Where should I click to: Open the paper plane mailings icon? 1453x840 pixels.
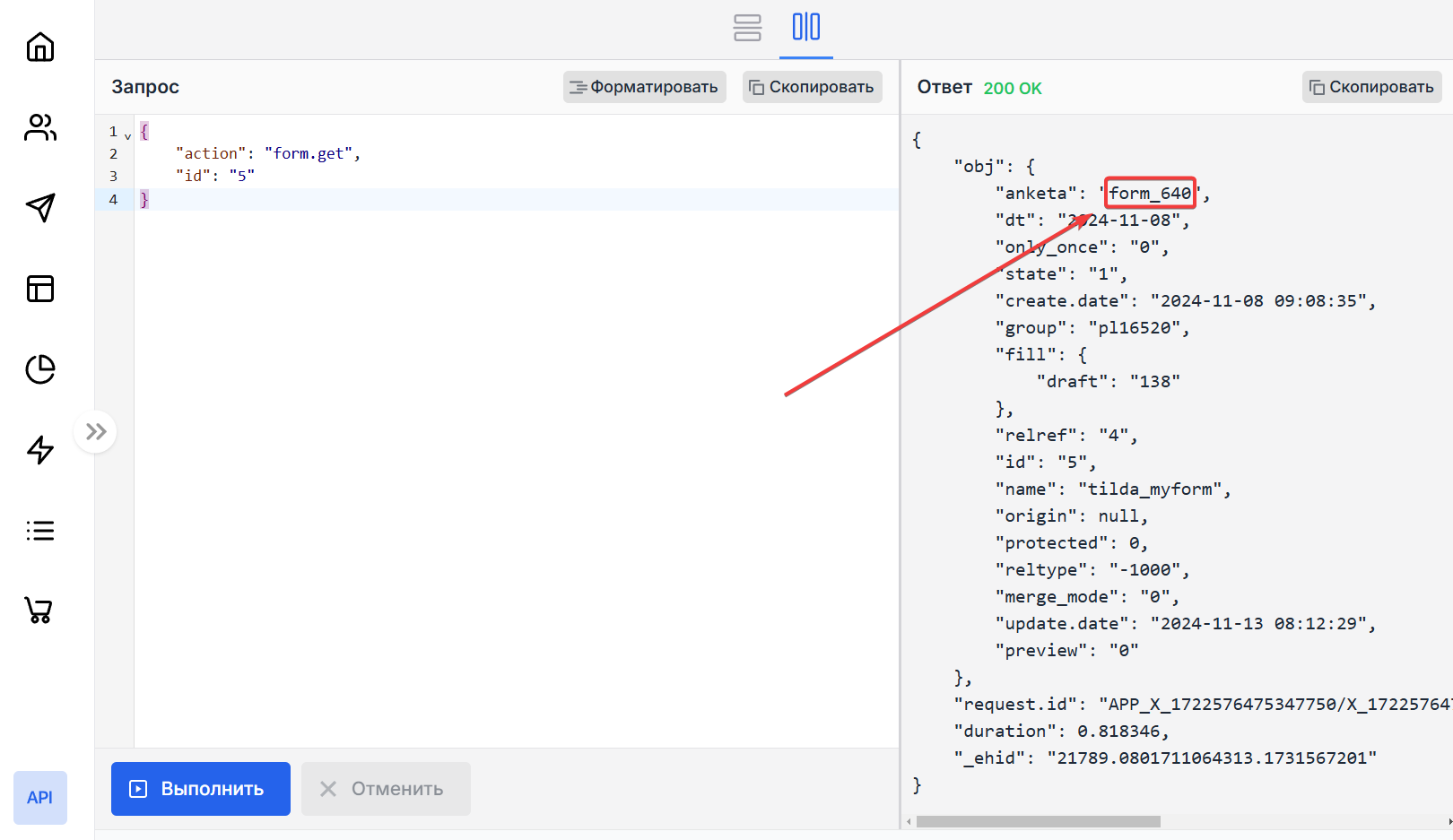tap(40, 208)
